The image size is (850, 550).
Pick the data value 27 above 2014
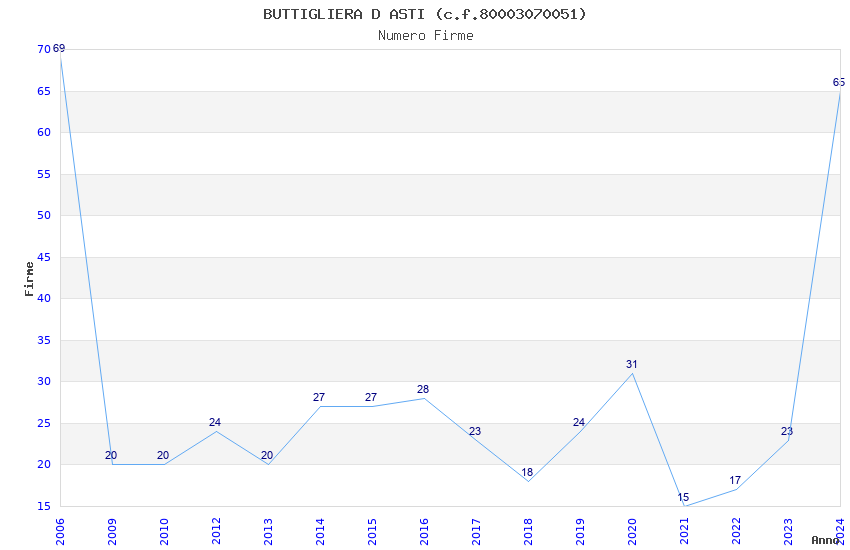pos(319,397)
